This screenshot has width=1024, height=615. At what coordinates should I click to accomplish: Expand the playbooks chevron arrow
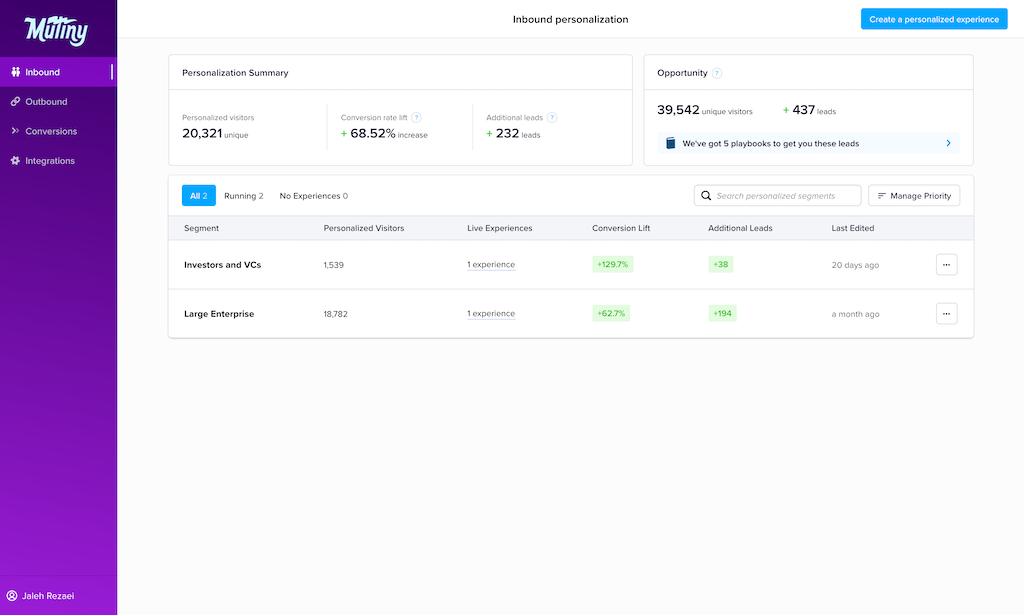[948, 143]
